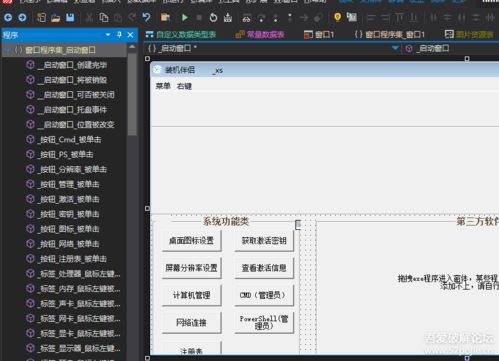Navigate back with the left arrow icon
Image resolution: width=499 pixels, height=361 pixels.
[x=8, y=17]
